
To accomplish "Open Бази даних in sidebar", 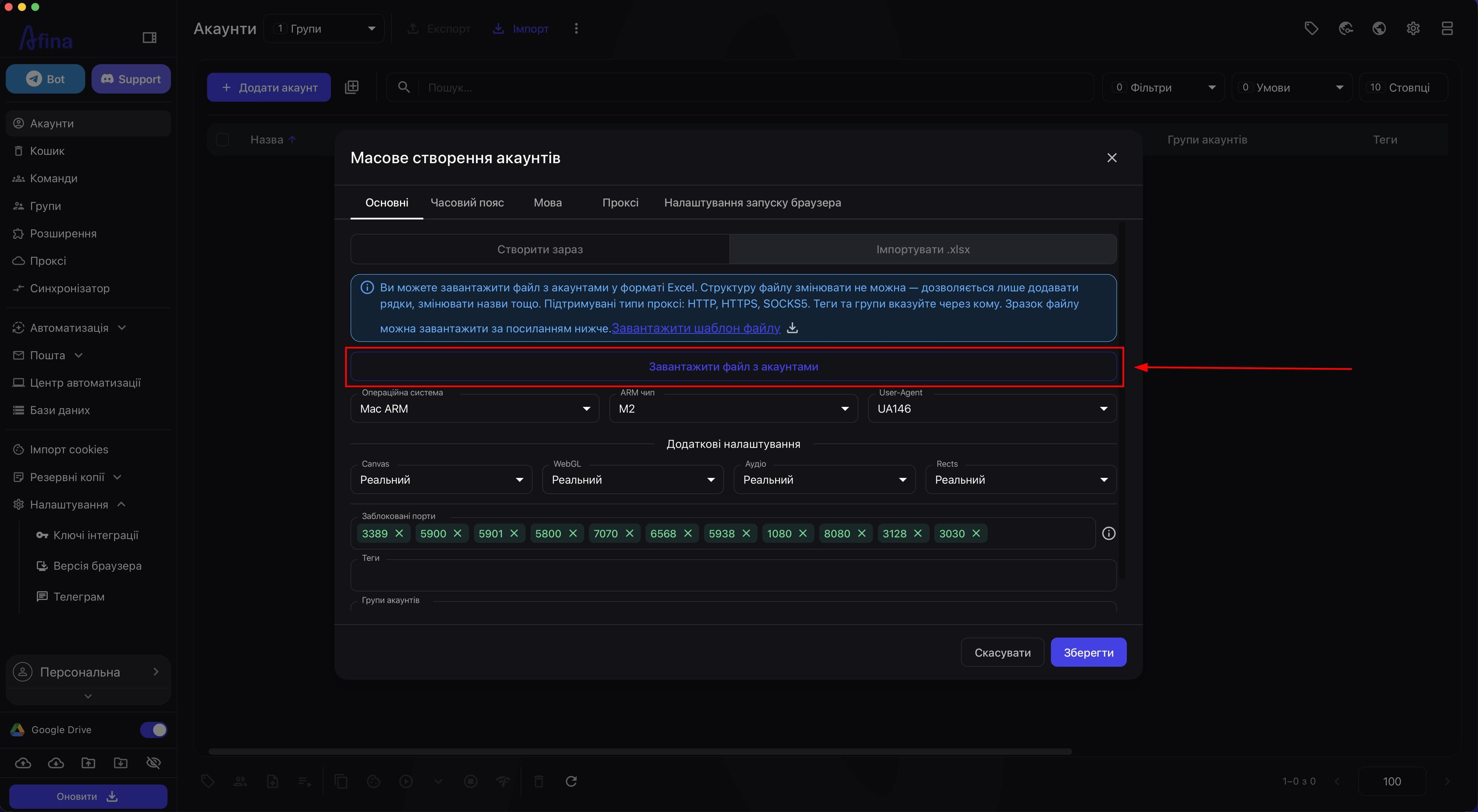I will [89, 410].
